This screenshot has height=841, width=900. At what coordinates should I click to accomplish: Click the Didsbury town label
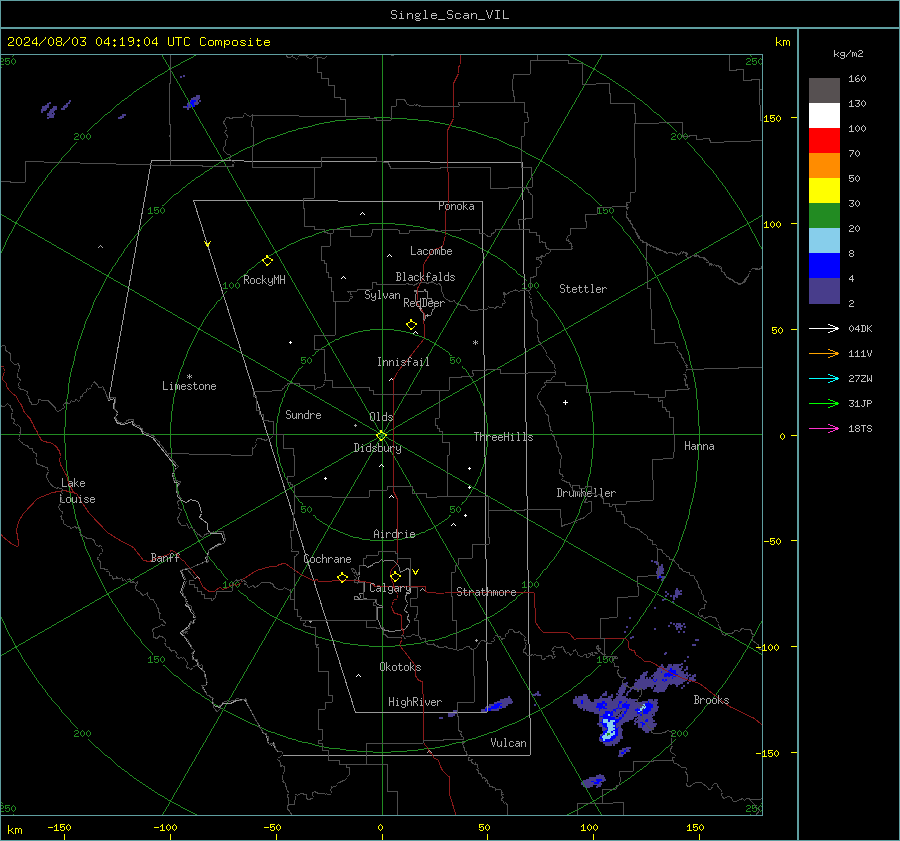point(377,448)
